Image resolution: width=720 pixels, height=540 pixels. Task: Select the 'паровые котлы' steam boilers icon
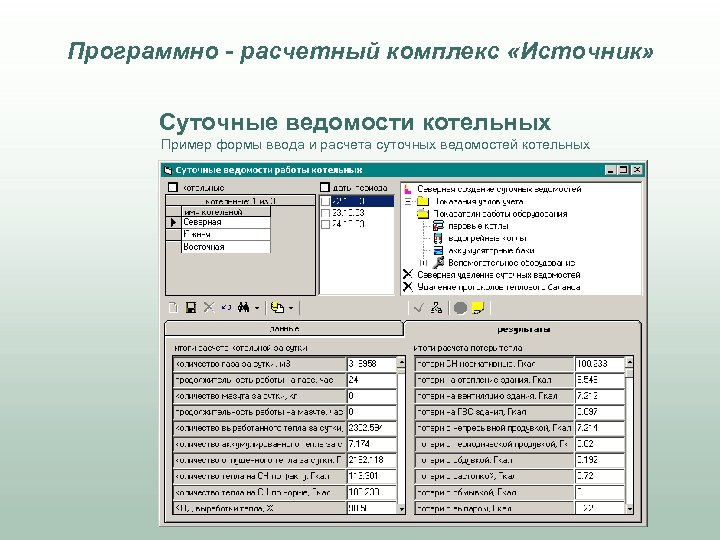(439, 225)
